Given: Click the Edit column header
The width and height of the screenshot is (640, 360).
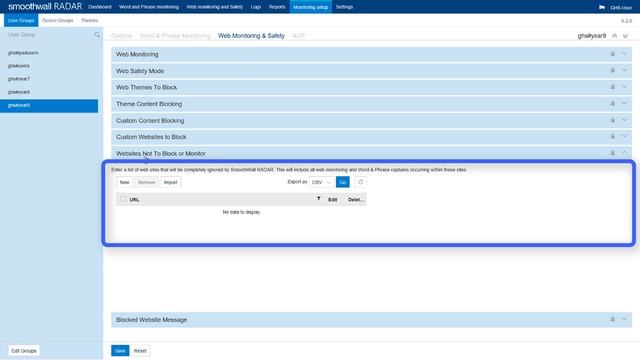Looking at the screenshot, I should tap(333, 200).
